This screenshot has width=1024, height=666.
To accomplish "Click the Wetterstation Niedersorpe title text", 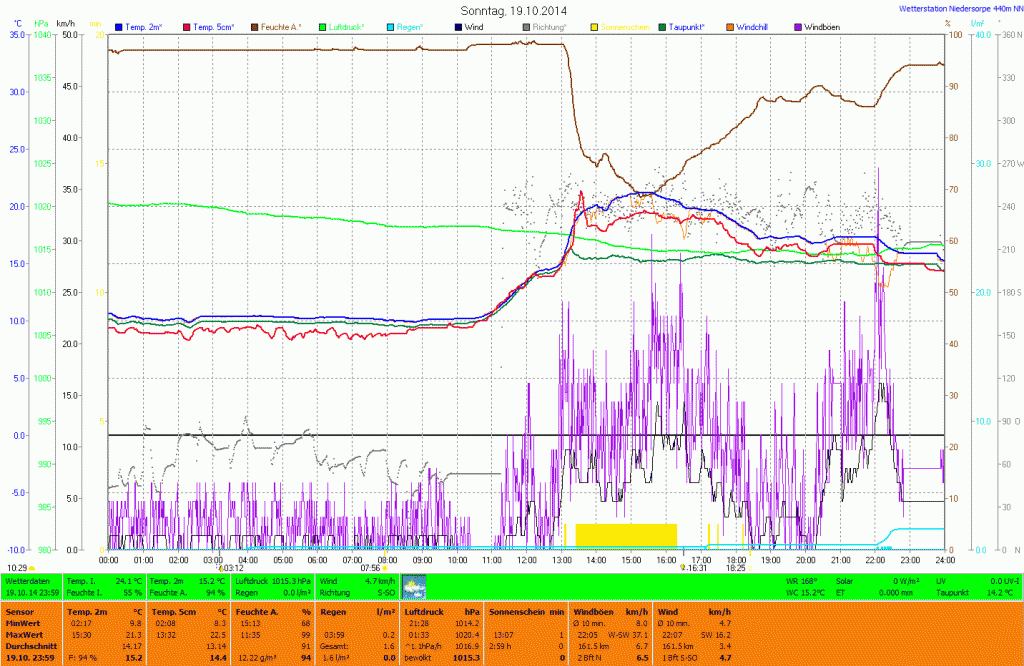I will point(957,7).
